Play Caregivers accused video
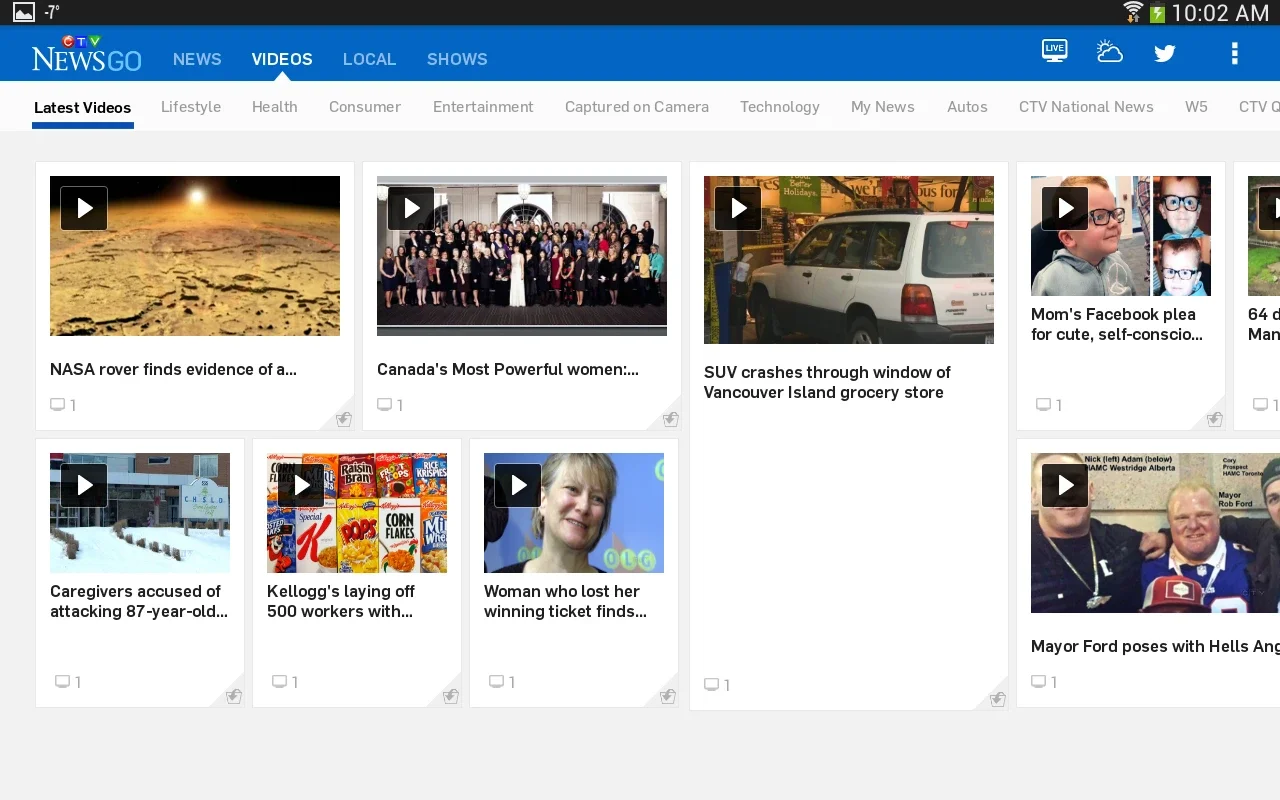The height and width of the screenshot is (800, 1280). [x=84, y=485]
